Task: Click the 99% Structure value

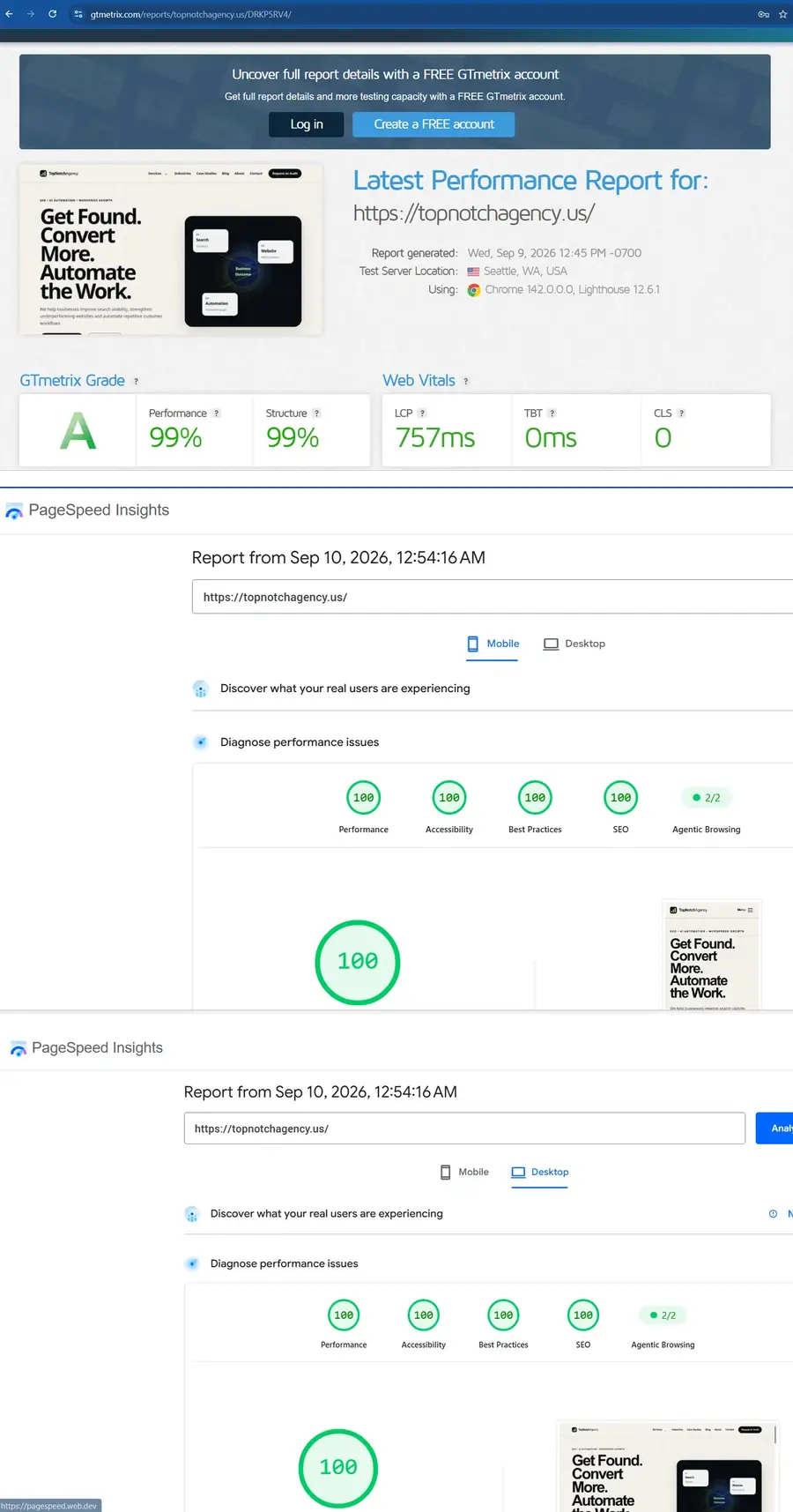Action: 293,437
